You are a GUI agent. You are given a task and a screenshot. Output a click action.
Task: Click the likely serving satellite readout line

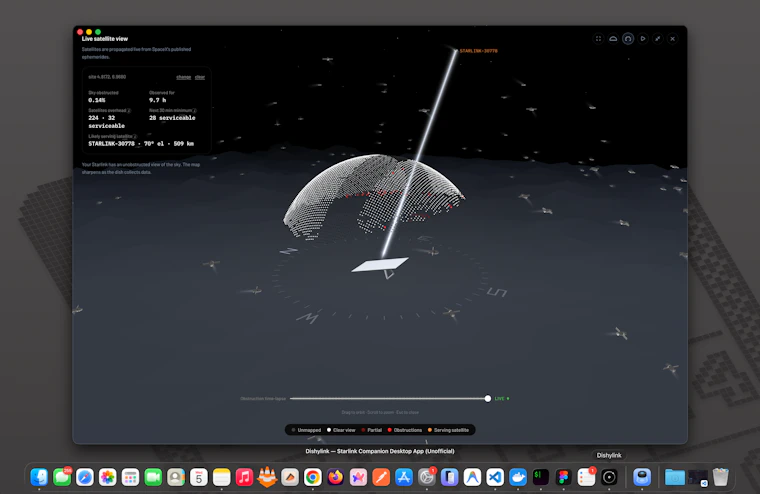tap(141, 143)
